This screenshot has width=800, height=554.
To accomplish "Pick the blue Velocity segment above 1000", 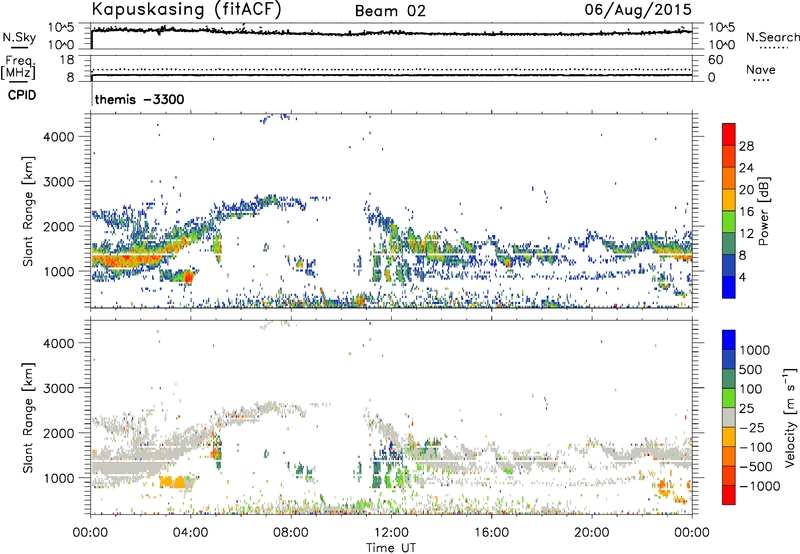I will point(729,340).
